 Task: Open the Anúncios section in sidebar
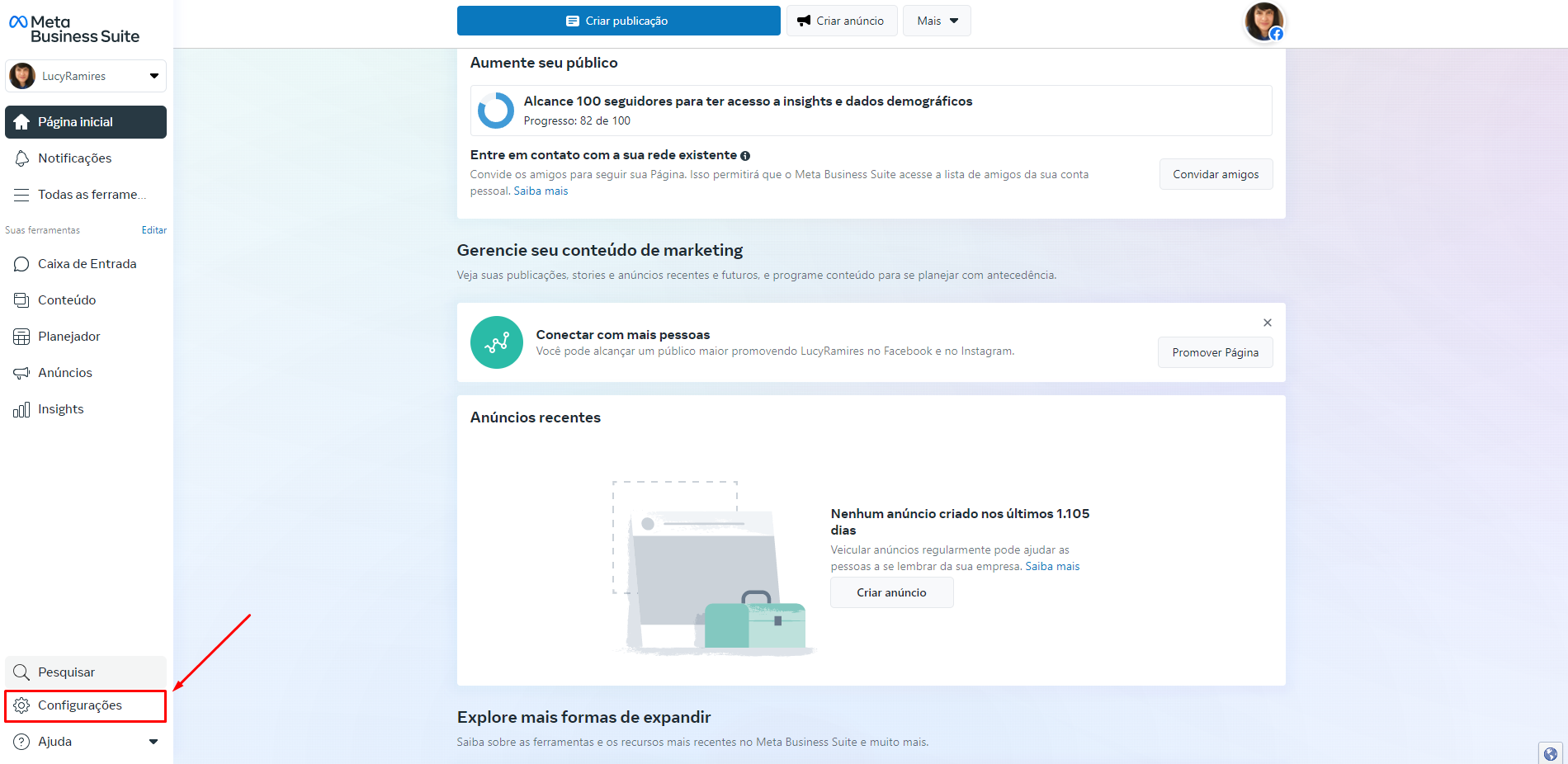(86, 373)
